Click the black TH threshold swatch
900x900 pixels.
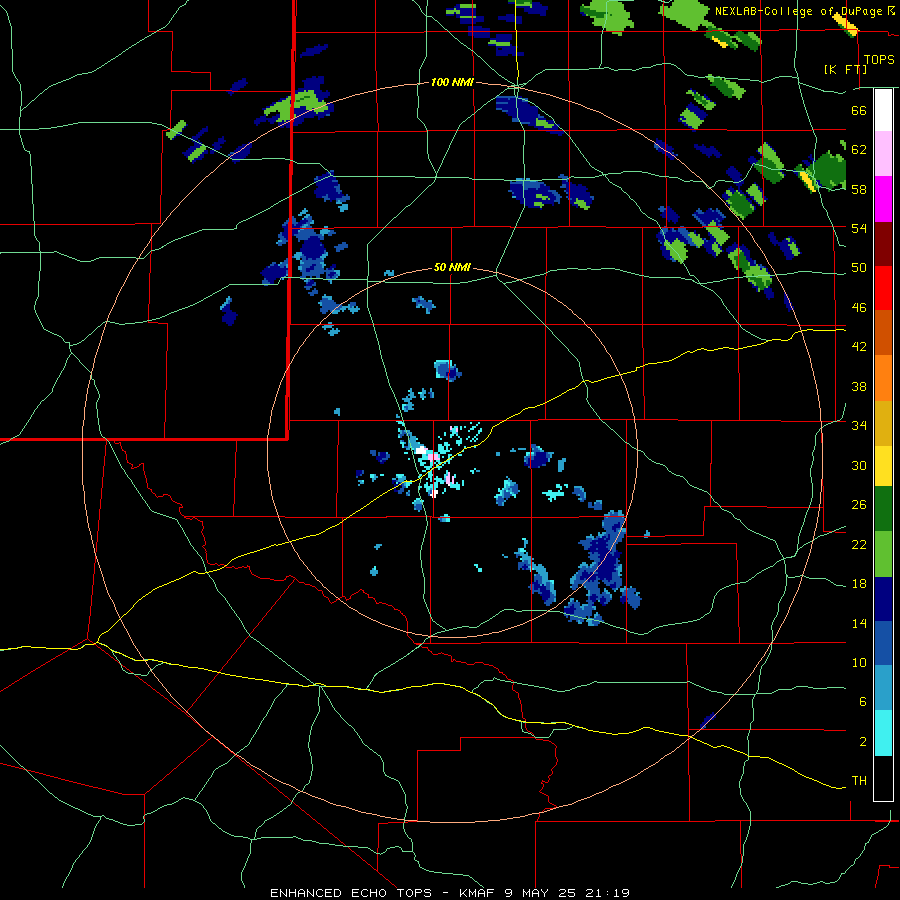883,778
